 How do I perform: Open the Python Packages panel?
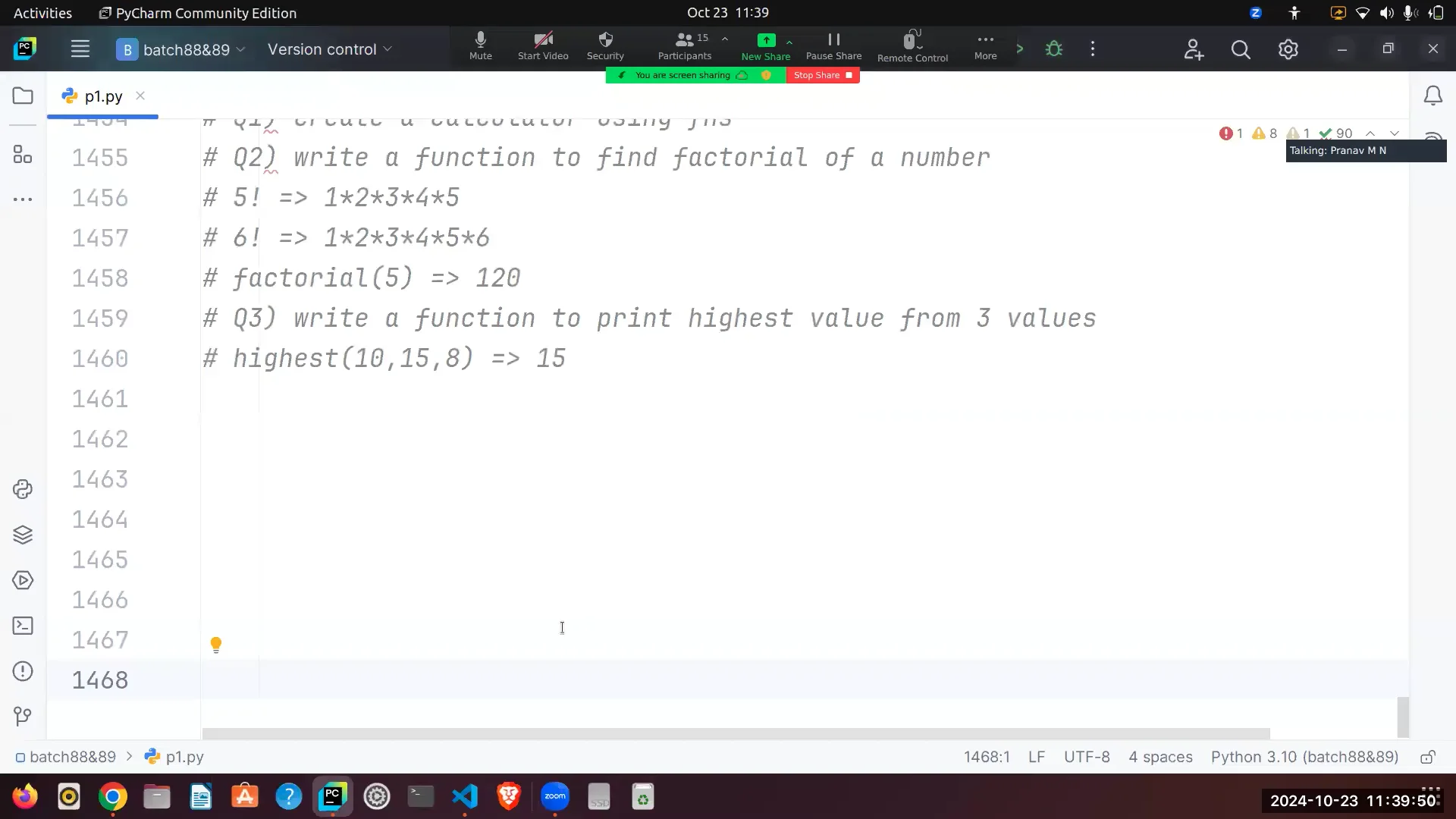click(x=23, y=535)
